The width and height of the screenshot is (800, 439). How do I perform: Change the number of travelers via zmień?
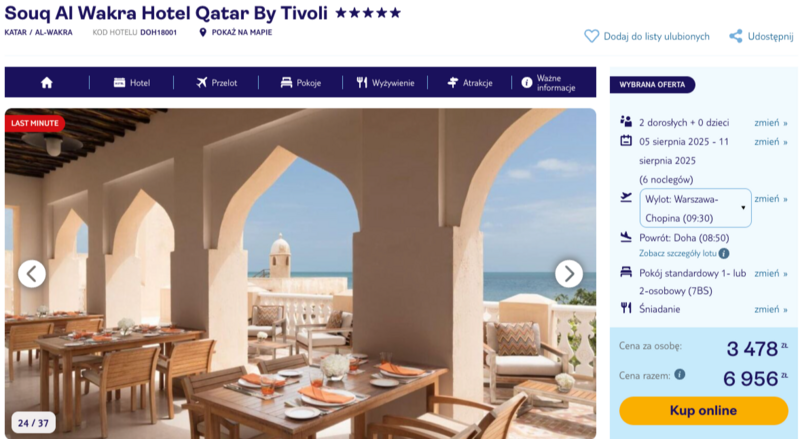point(770,123)
